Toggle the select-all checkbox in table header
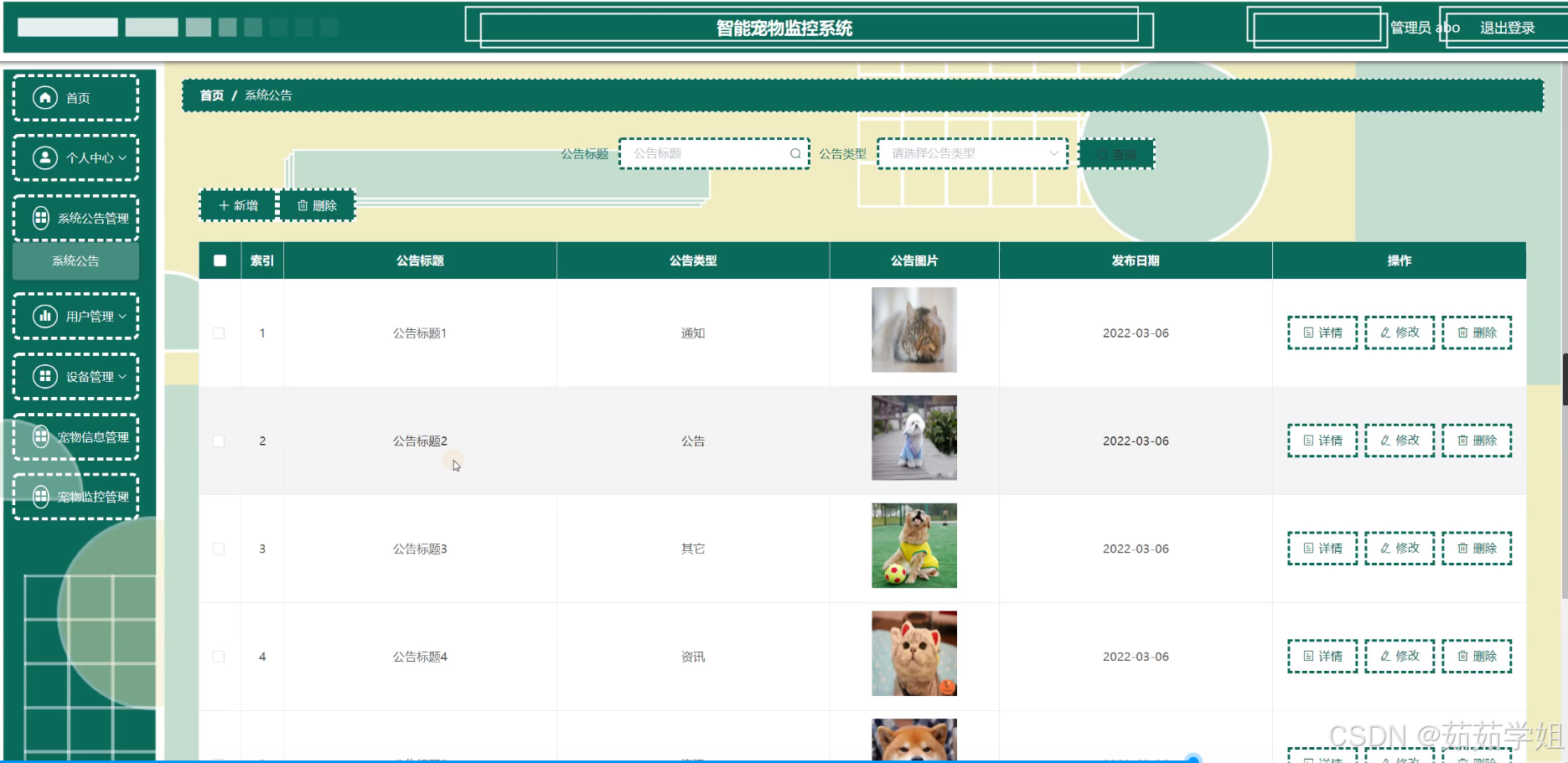The height and width of the screenshot is (763, 1568). (x=220, y=260)
